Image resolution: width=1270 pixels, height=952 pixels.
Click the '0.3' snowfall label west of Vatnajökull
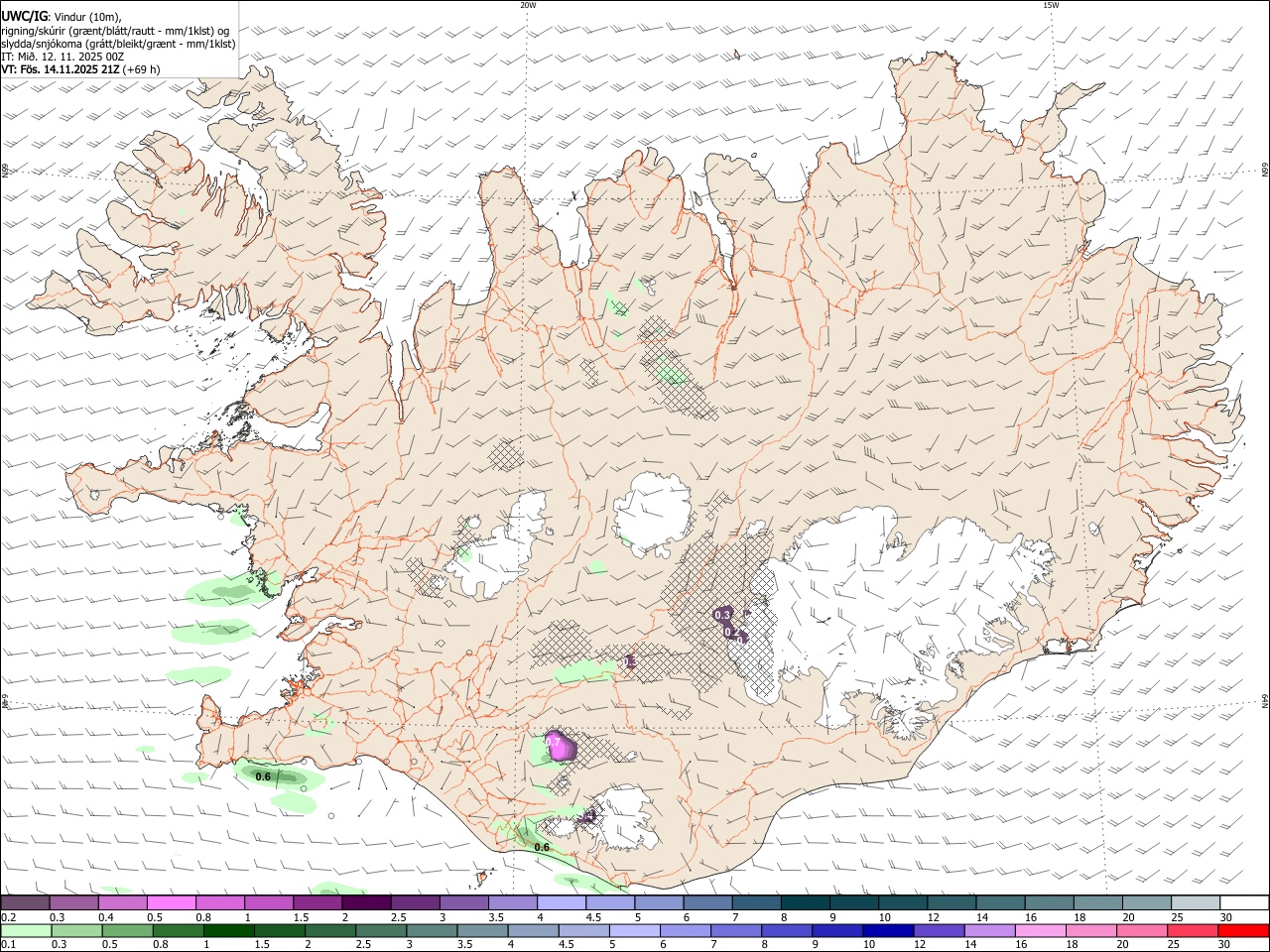tap(722, 616)
